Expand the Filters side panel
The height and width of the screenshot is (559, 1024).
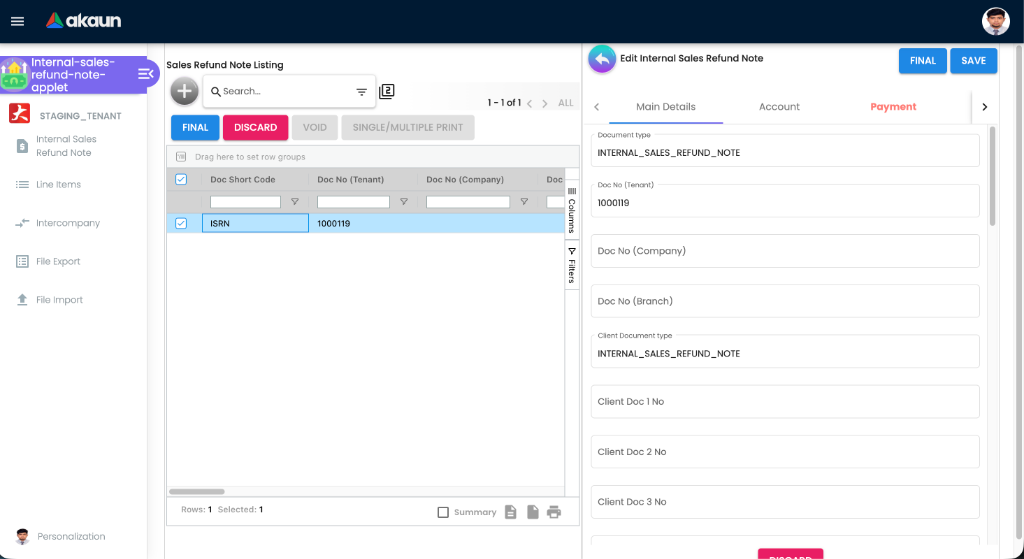571,265
